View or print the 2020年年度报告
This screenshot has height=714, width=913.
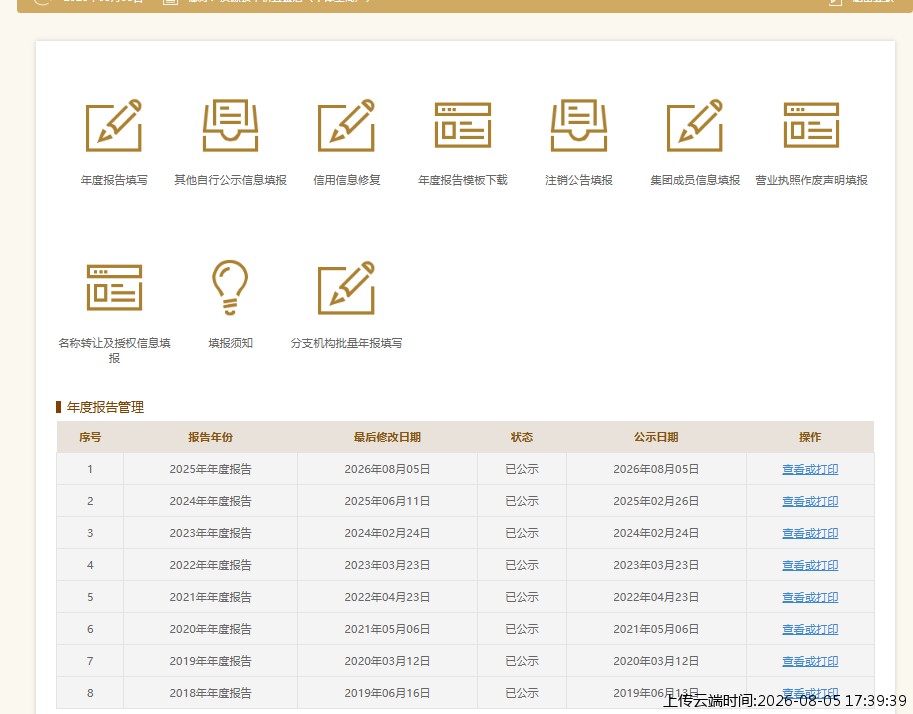click(810, 629)
